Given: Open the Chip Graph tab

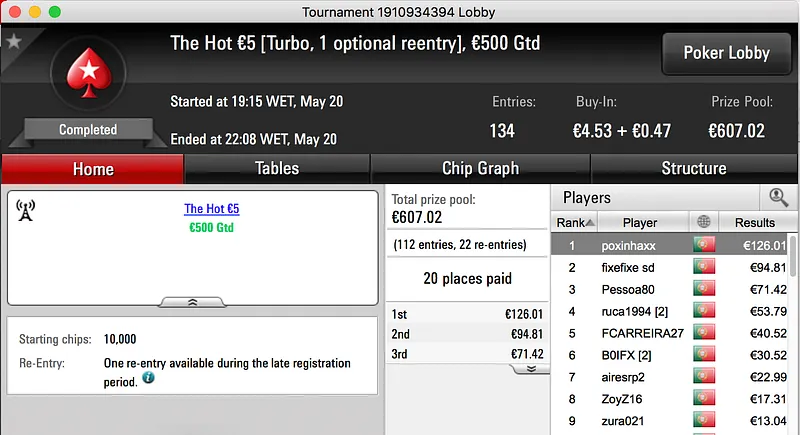Looking at the screenshot, I should pos(480,168).
